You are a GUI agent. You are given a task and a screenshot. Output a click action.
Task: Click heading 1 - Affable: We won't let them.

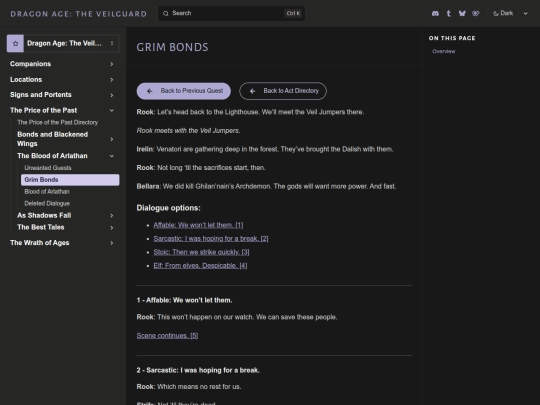coord(184,300)
